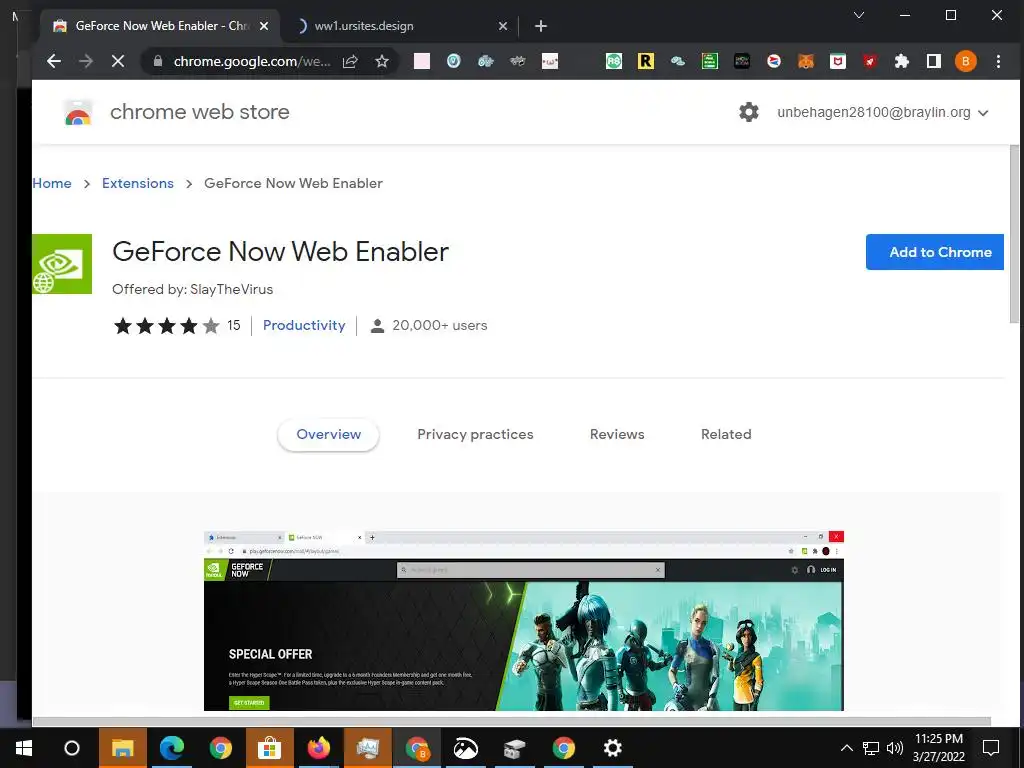Open File Explorer from taskbar
This screenshot has width=1024, height=768.
[x=122, y=748]
